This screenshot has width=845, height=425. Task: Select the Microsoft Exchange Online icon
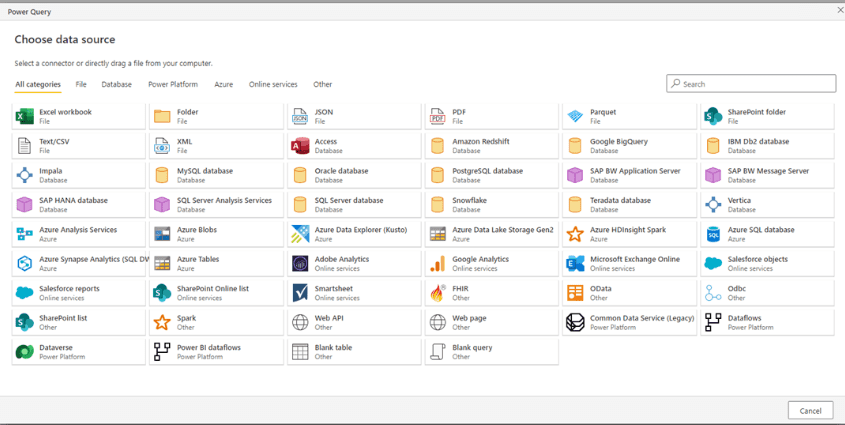[x=576, y=263]
